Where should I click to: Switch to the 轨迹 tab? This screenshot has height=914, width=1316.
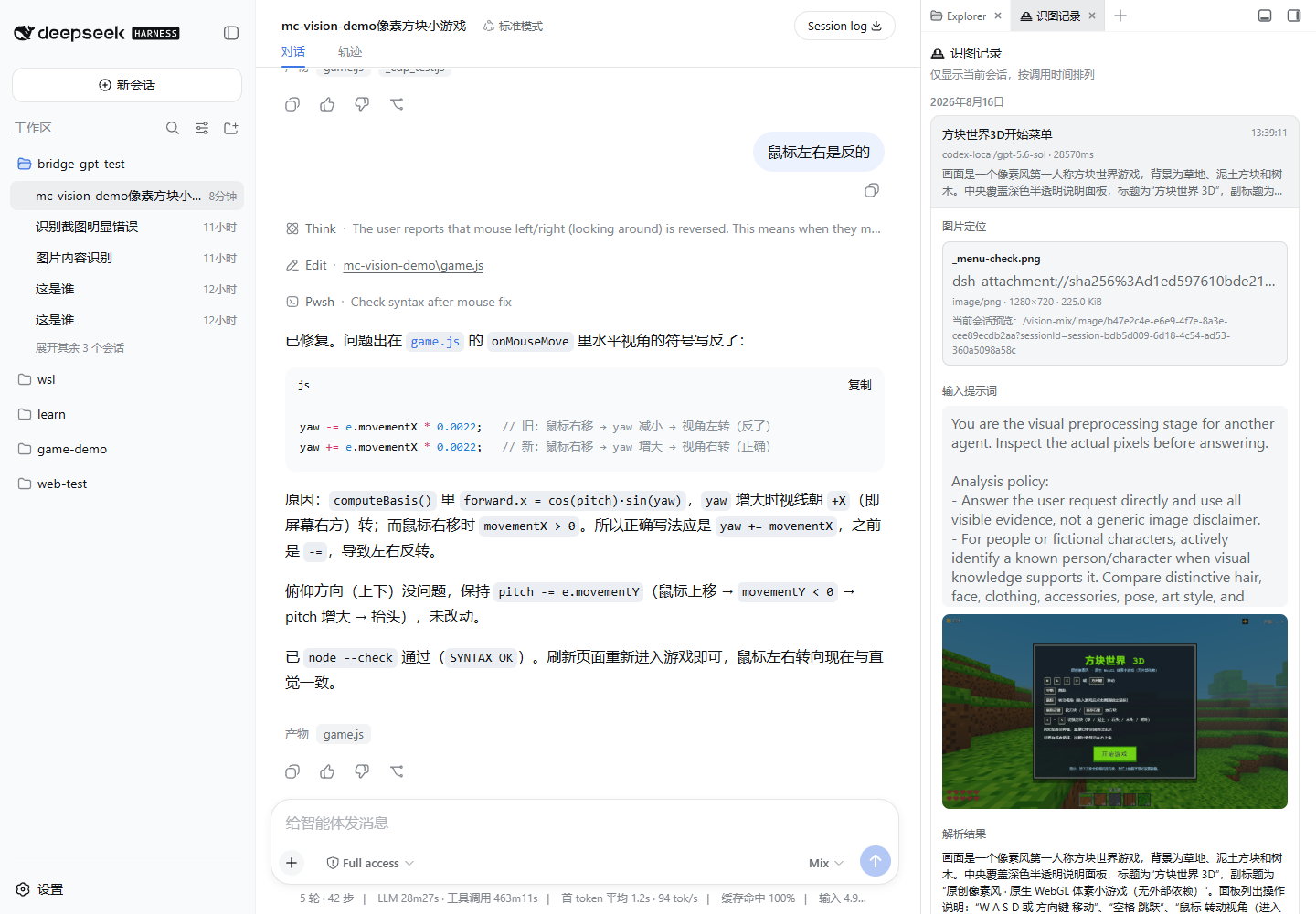350,51
